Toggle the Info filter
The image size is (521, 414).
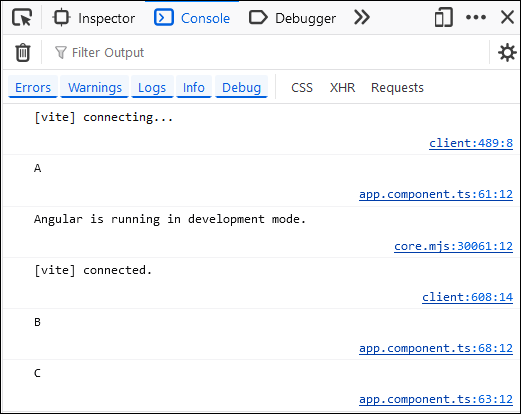pyautogui.click(x=194, y=87)
